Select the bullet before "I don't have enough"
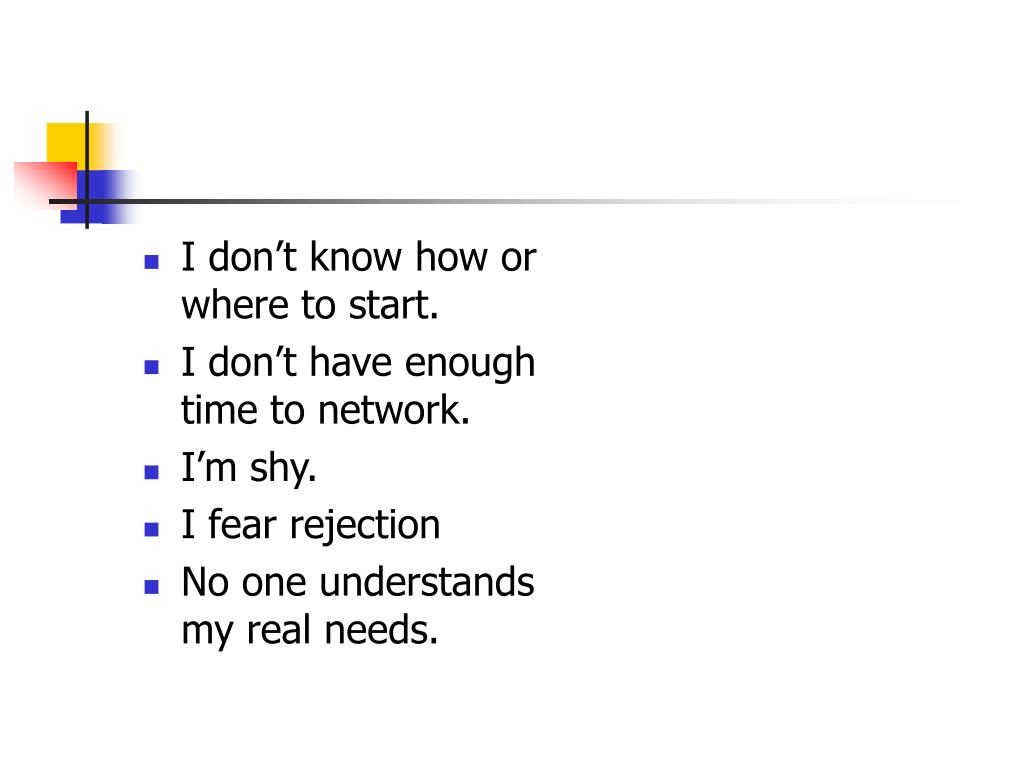The image size is (1024, 768). (152, 367)
